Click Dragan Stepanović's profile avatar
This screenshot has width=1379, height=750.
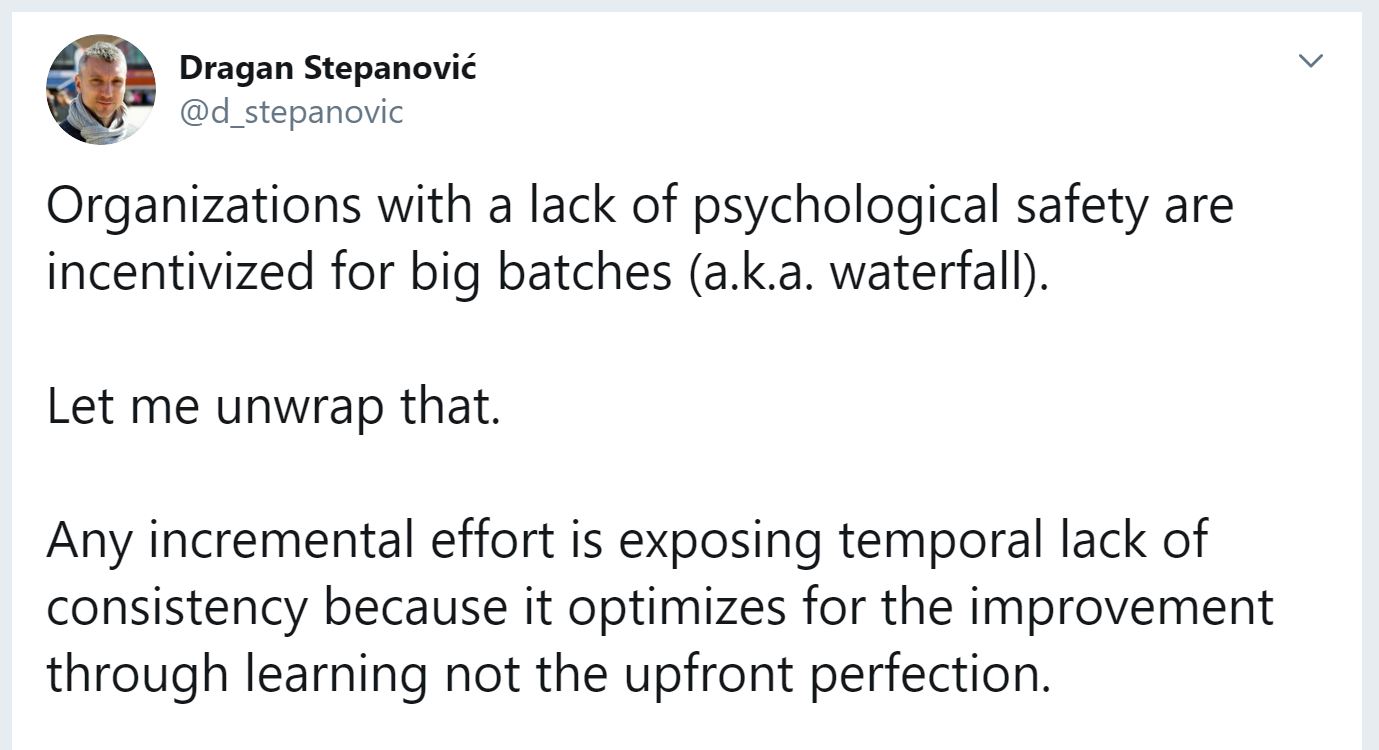(101, 90)
